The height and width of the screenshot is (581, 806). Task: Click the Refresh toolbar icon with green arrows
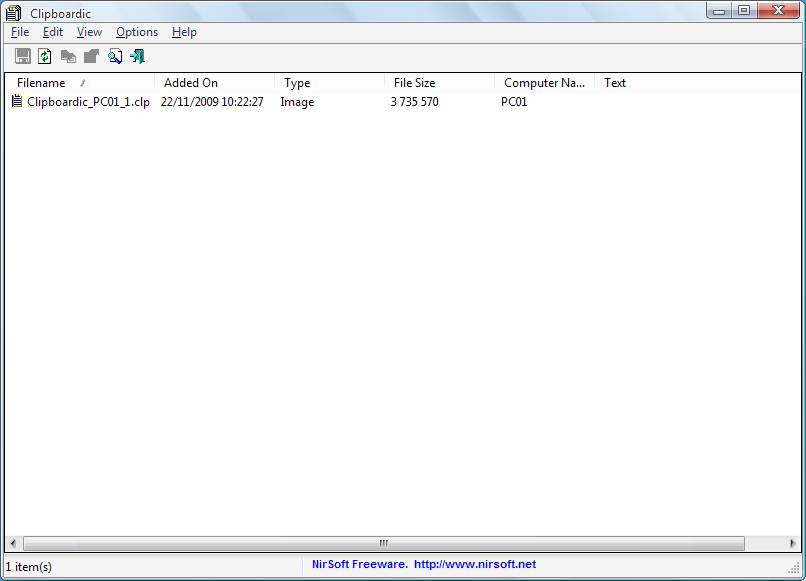point(45,56)
